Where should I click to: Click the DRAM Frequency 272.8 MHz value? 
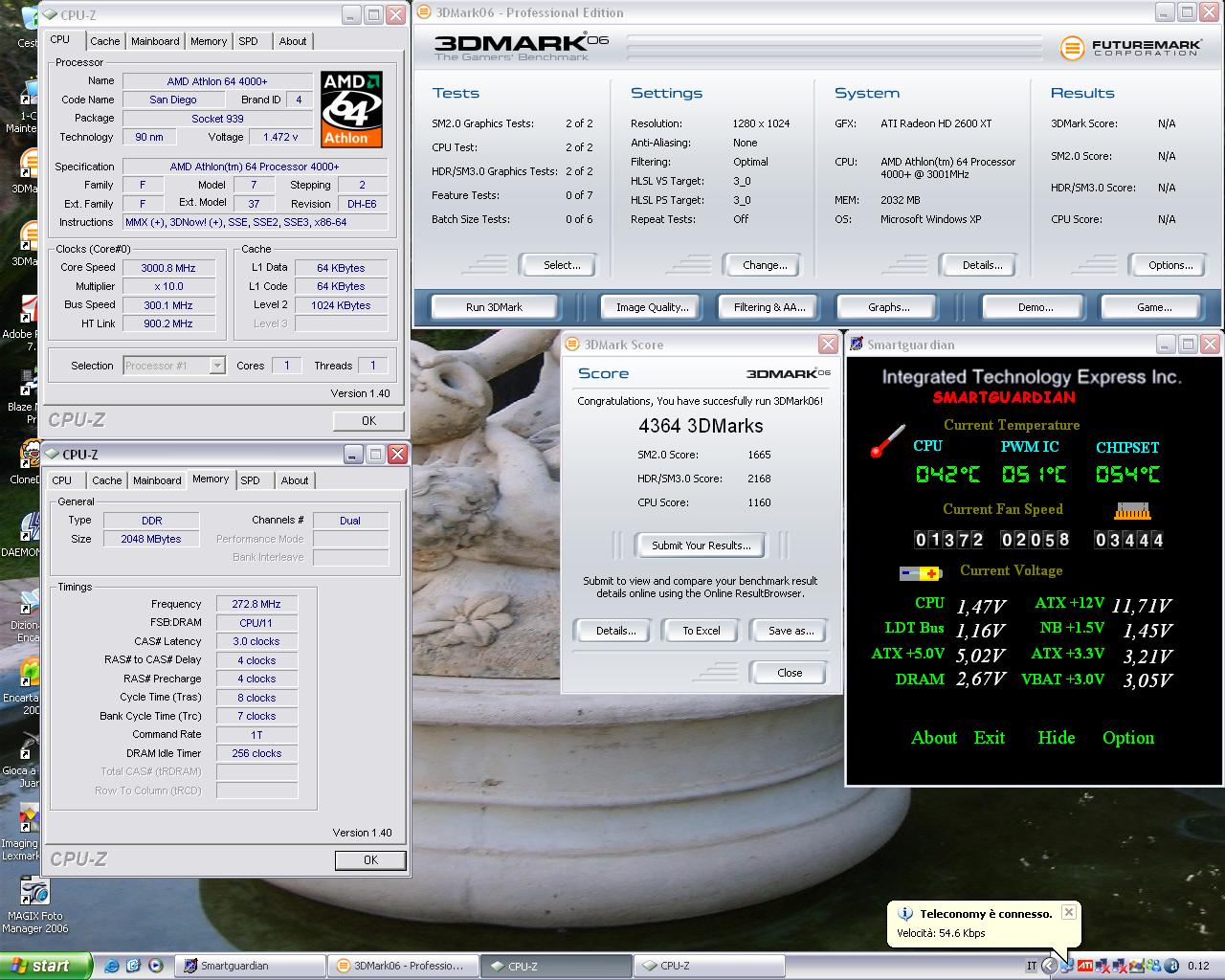[x=256, y=604]
